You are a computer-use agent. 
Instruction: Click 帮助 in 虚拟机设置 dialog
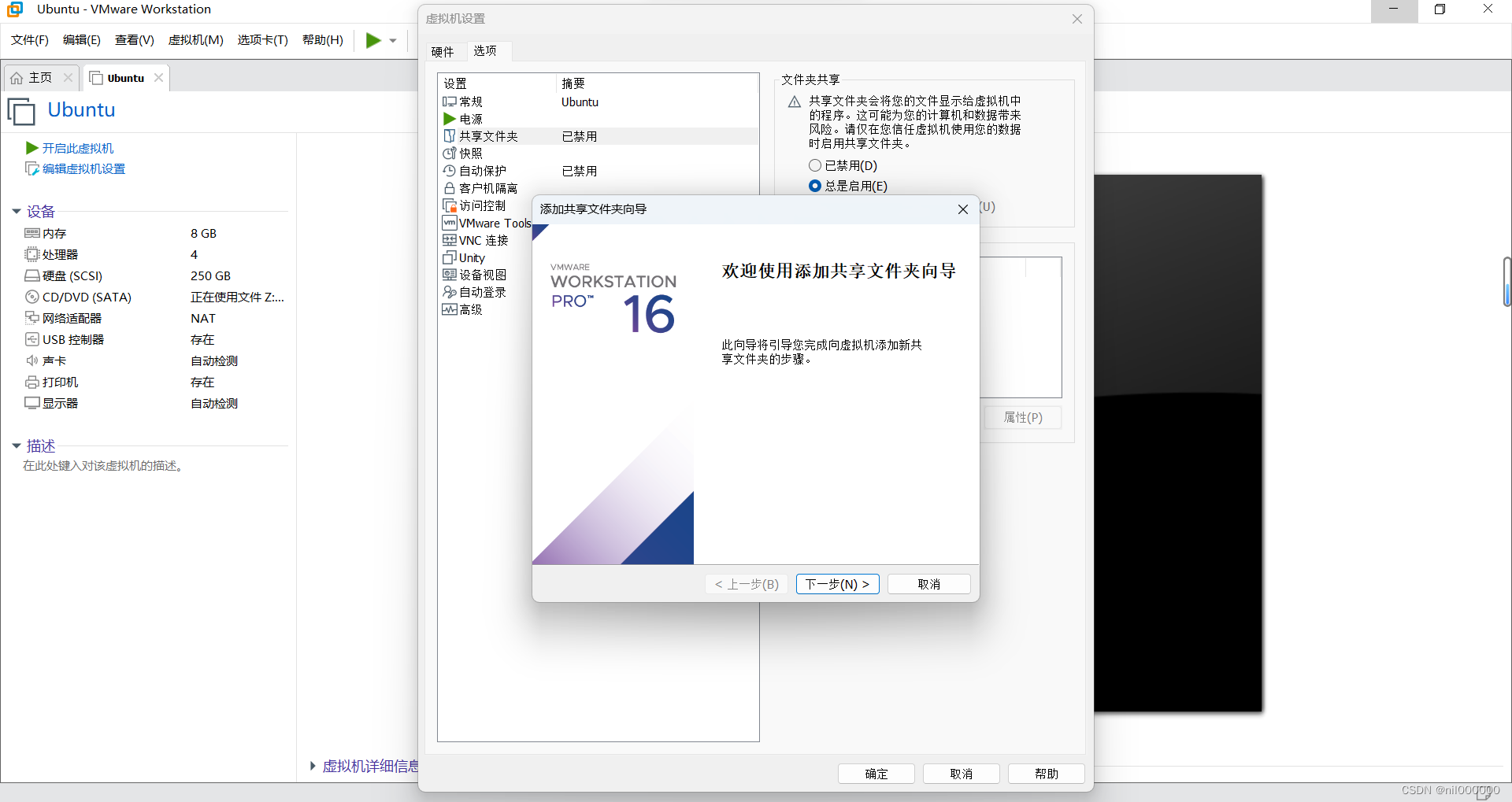(1046, 774)
